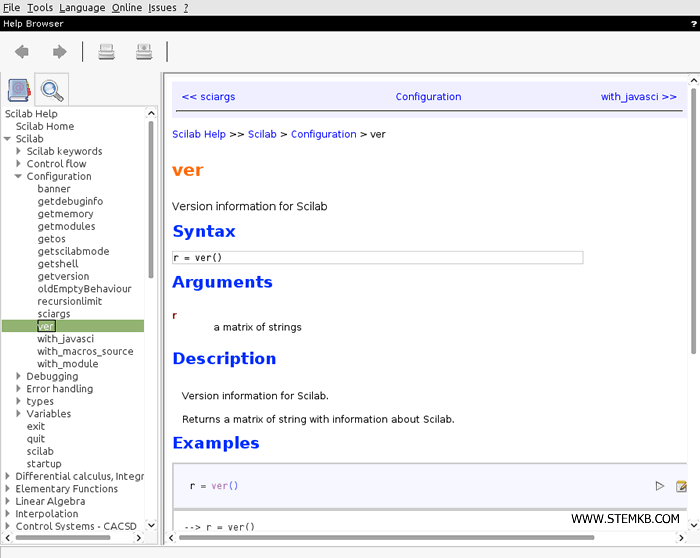
Task: Open the Tools menu
Action: click(40, 7)
